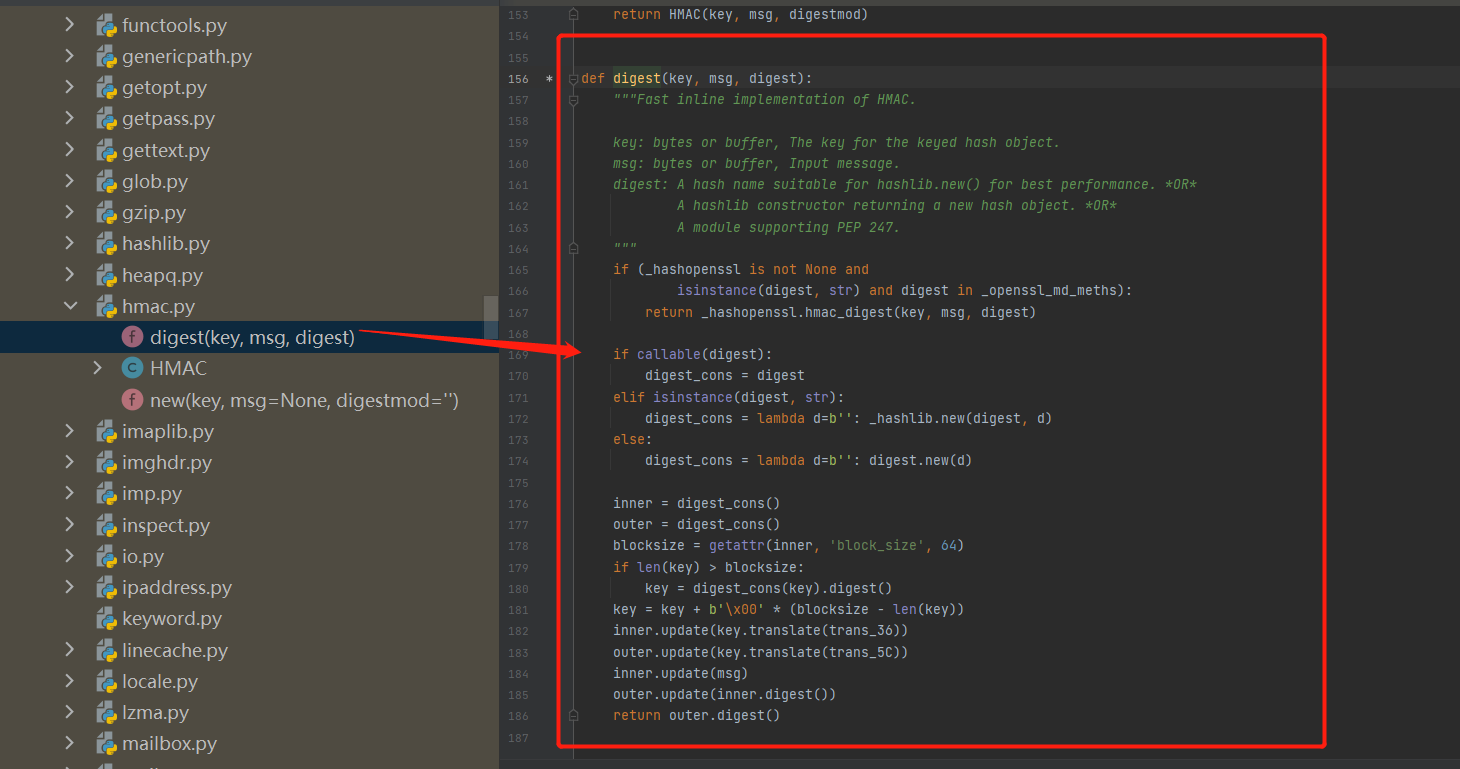Click the io.py Python file icon
The image size is (1460, 769).
click(x=106, y=556)
